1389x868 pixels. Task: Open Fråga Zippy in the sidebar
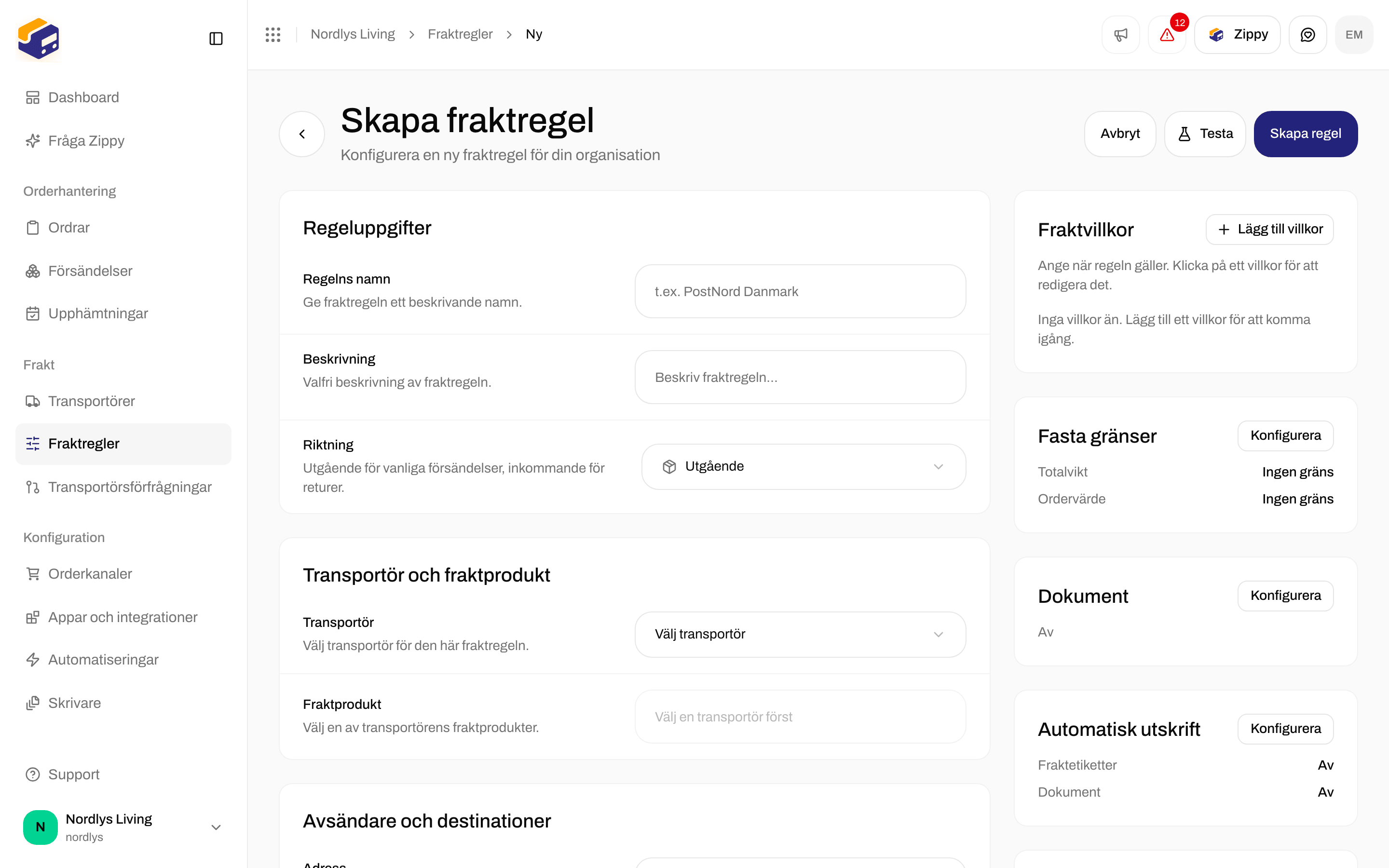(123, 141)
